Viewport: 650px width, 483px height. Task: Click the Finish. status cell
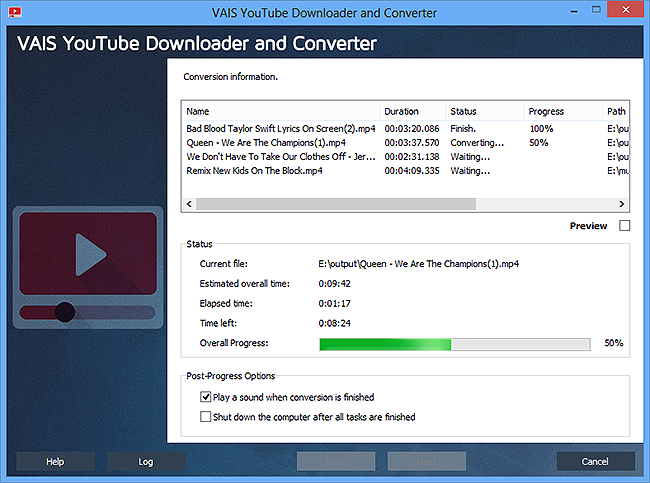(x=463, y=129)
